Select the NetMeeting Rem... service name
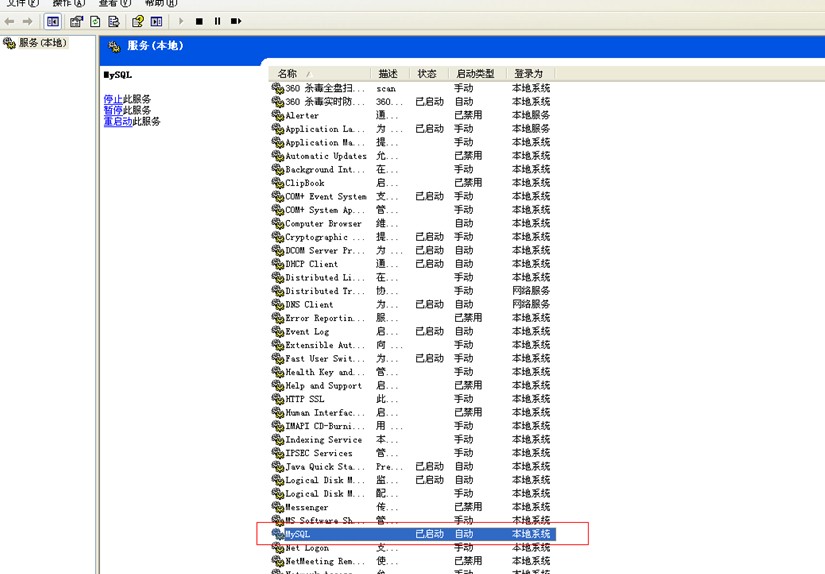825x574 pixels. [325, 561]
